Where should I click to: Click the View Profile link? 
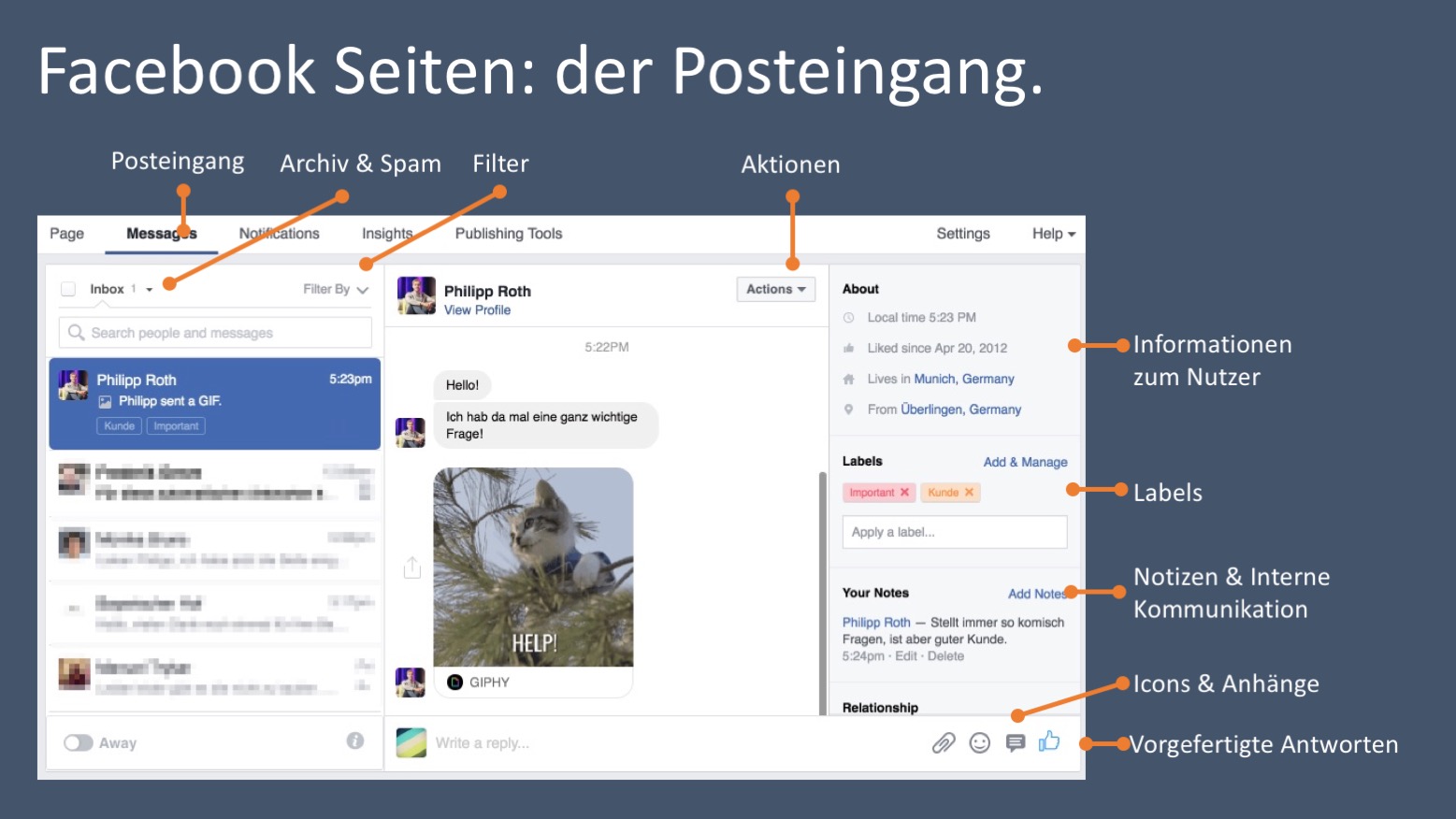pos(477,310)
